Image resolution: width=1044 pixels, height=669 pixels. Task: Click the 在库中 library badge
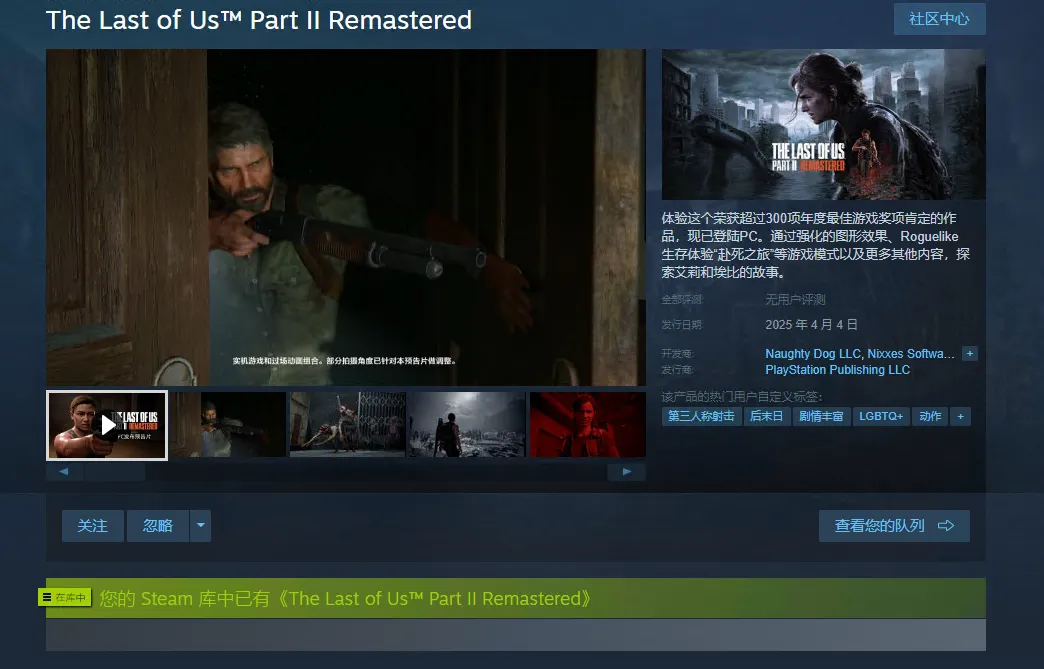65,598
